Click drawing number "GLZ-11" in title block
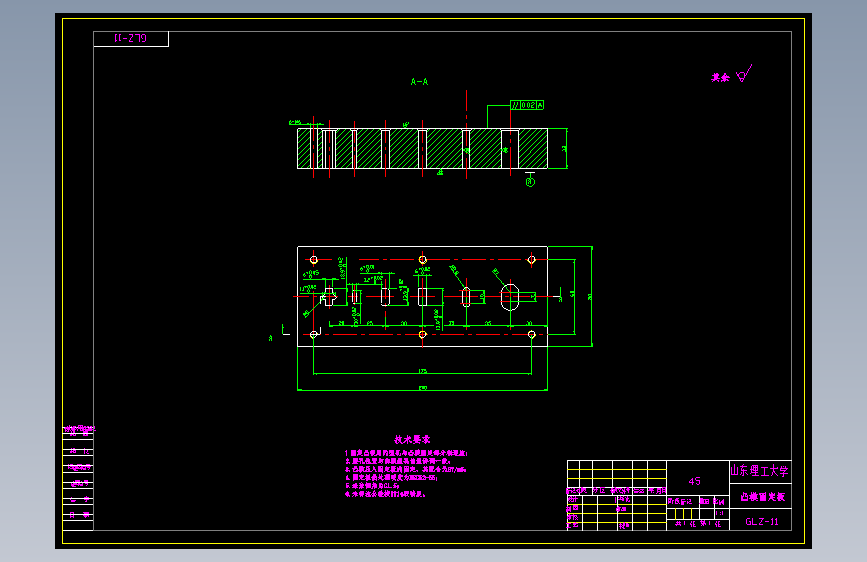867x562 pixels. tap(762, 522)
